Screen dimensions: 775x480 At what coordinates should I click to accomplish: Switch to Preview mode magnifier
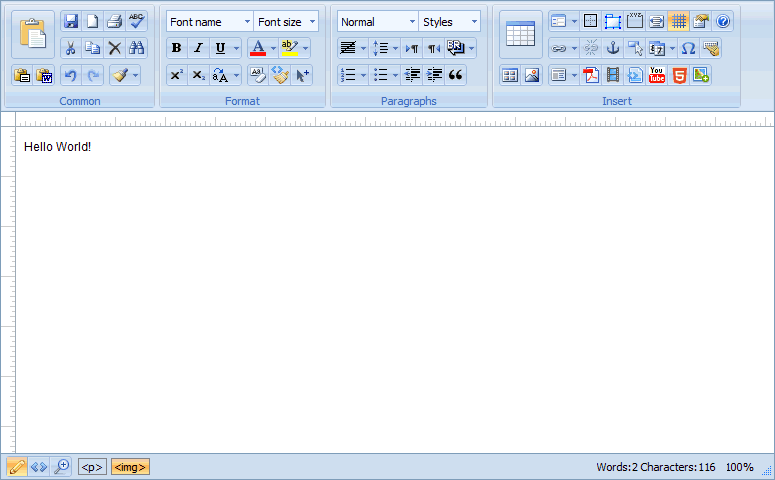coord(61,467)
